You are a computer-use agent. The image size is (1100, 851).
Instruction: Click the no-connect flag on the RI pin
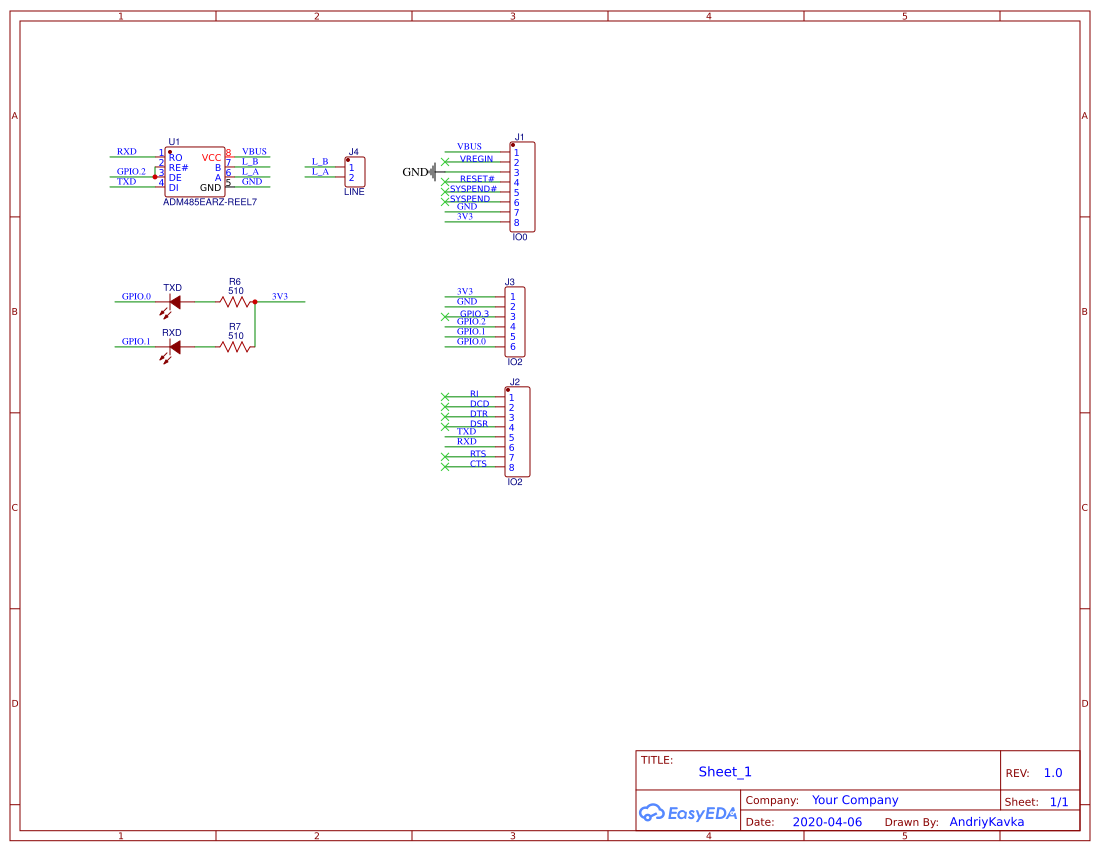[447, 396]
